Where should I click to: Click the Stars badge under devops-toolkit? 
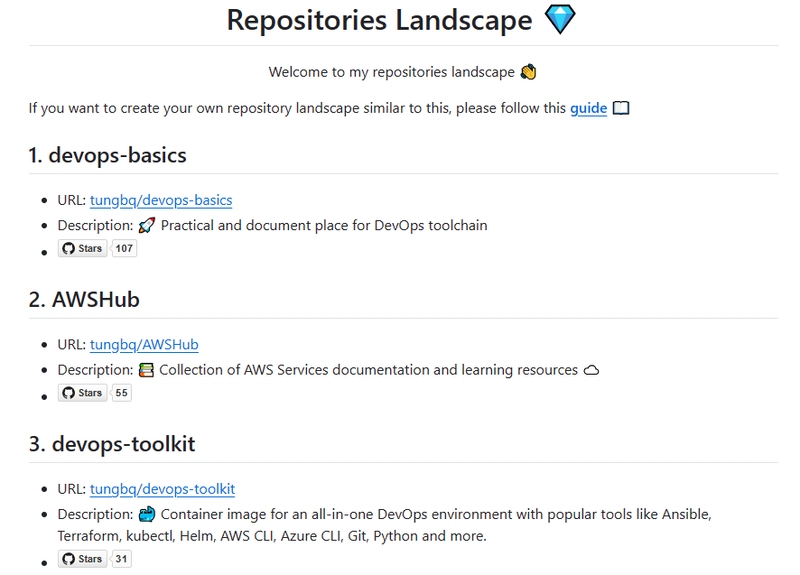coord(83,559)
